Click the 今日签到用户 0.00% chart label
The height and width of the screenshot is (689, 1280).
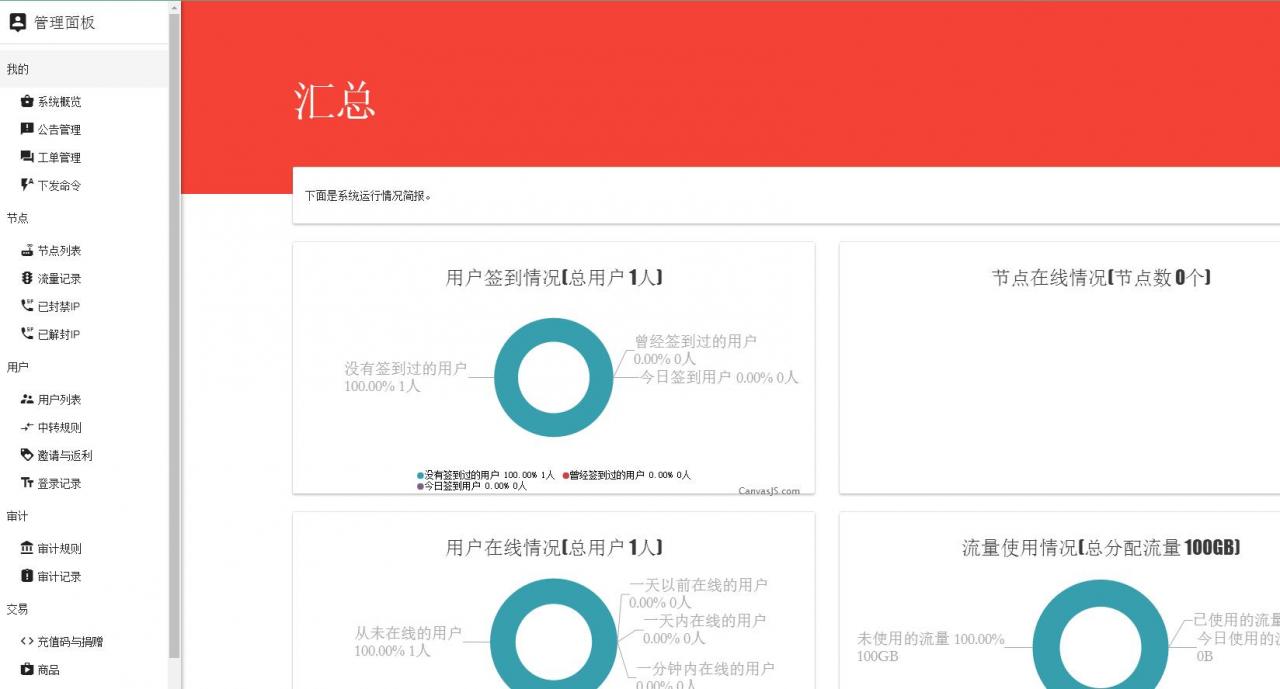720,377
